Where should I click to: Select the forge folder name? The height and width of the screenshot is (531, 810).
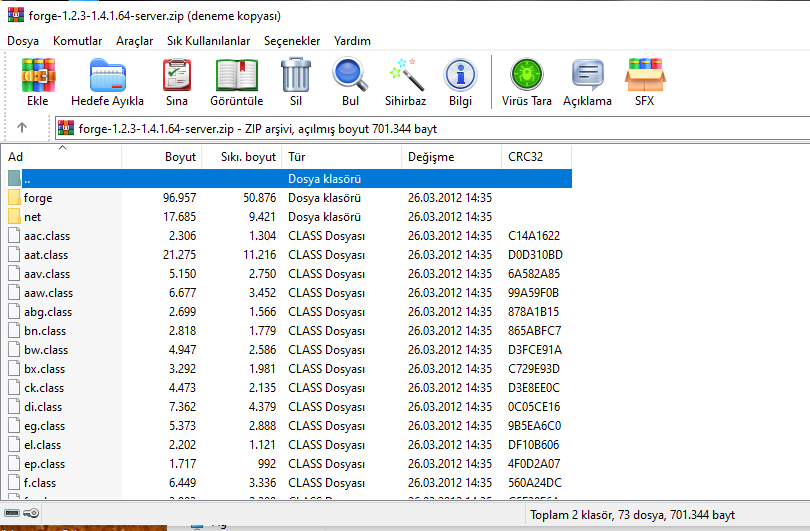[38, 198]
